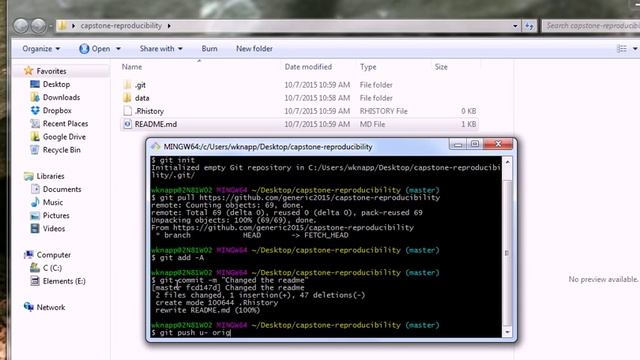
Task: Select Computer in the navigation pane
Action: 54,255
